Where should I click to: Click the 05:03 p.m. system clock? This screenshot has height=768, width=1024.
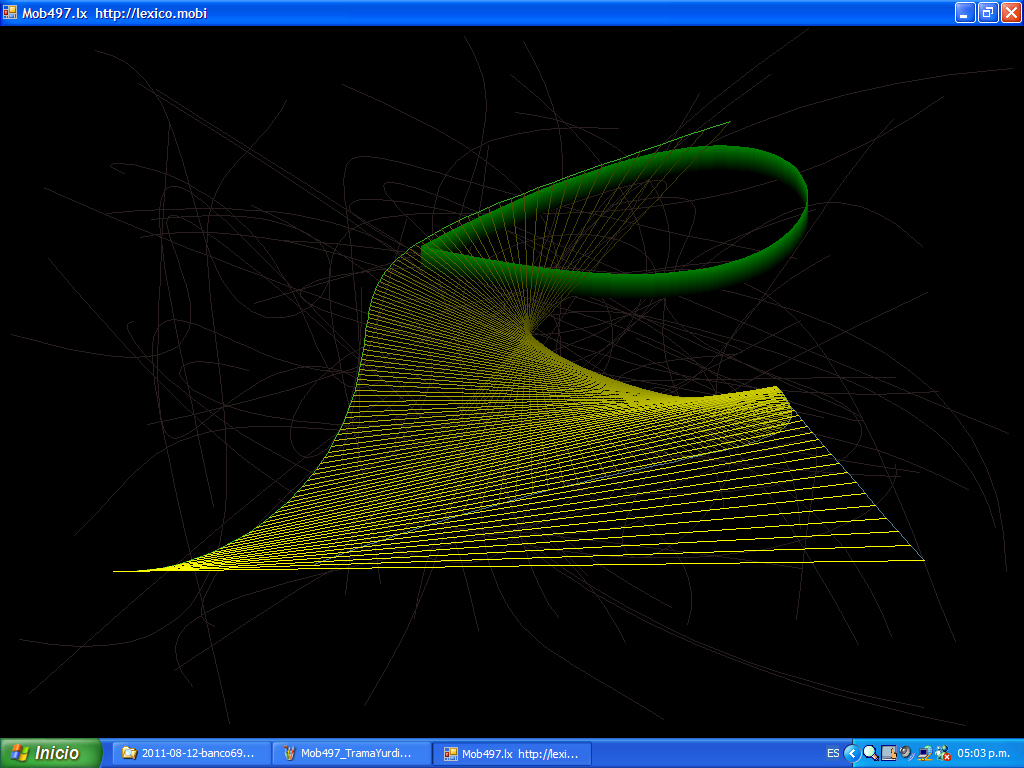coord(985,753)
